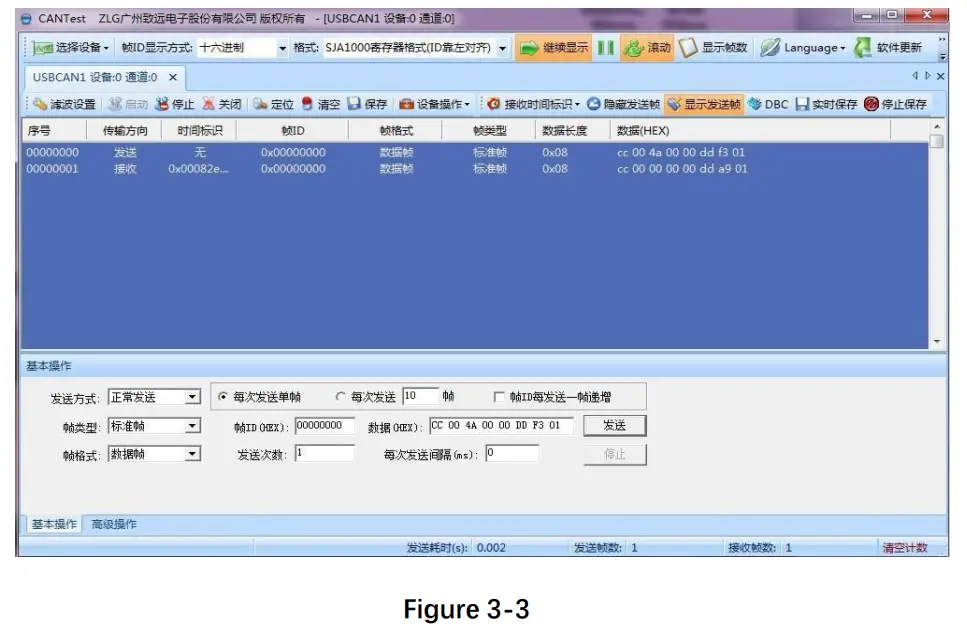Open the 帧ID显示方式 十六进制 dropdown
The height and width of the screenshot is (634, 967).
[282, 48]
